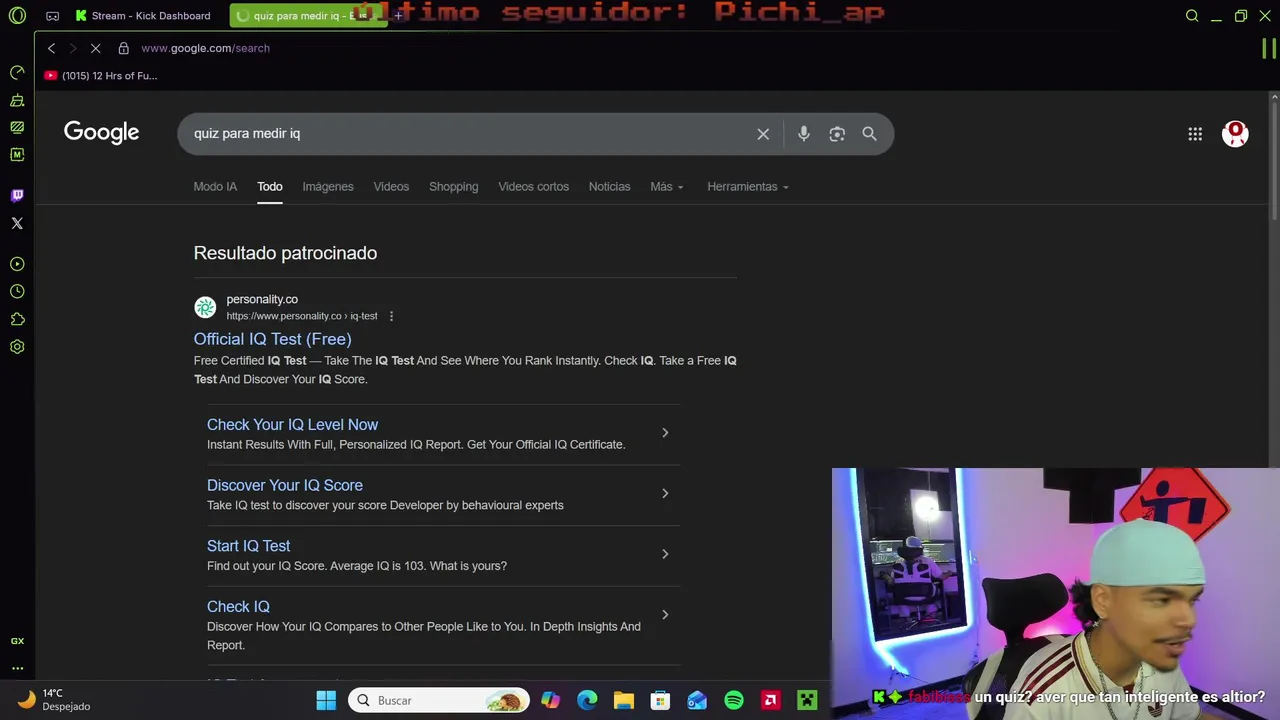The height and width of the screenshot is (720, 1280).
Task: Click the address bar URL
Action: 205,48
